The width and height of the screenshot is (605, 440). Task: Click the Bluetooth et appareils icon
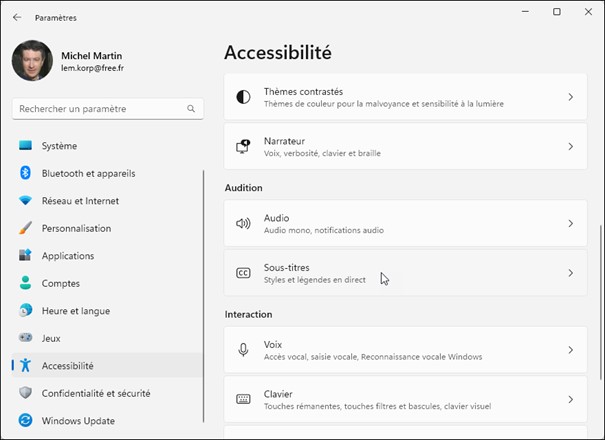pyautogui.click(x=25, y=173)
